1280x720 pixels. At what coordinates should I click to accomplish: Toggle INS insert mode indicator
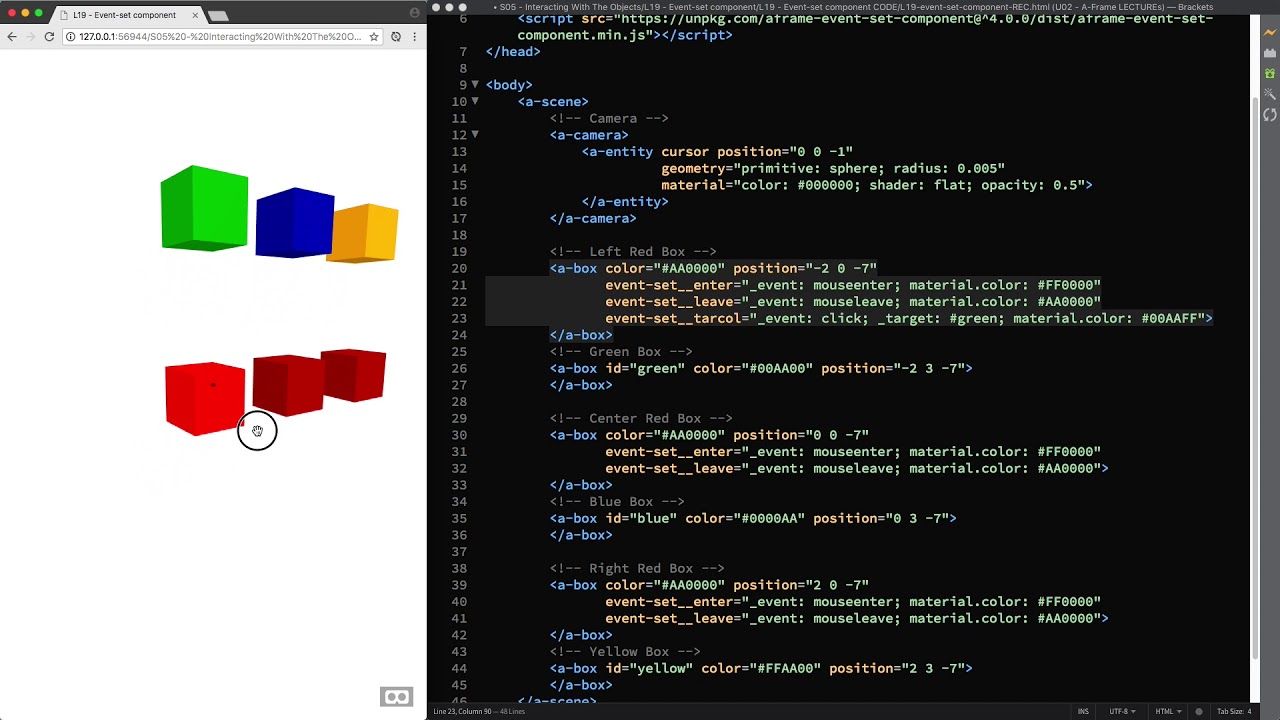(x=1083, y=711)
